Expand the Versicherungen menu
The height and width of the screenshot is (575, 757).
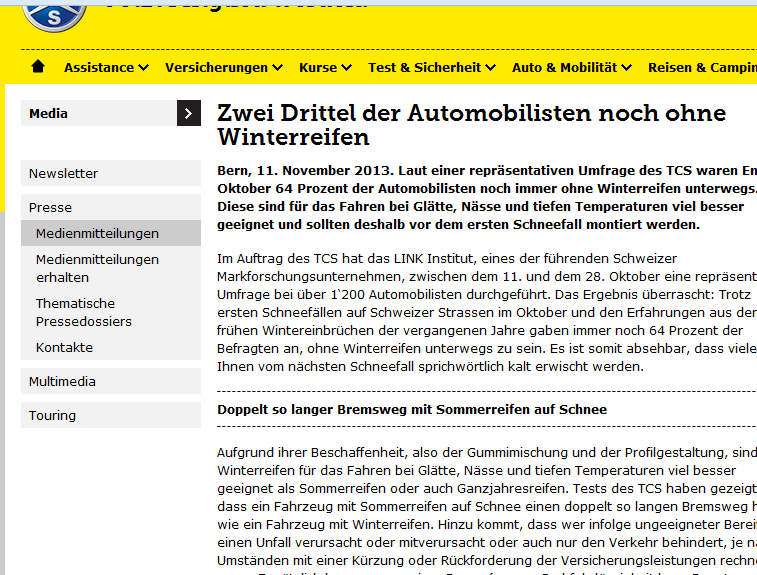[x=224, y=68]
